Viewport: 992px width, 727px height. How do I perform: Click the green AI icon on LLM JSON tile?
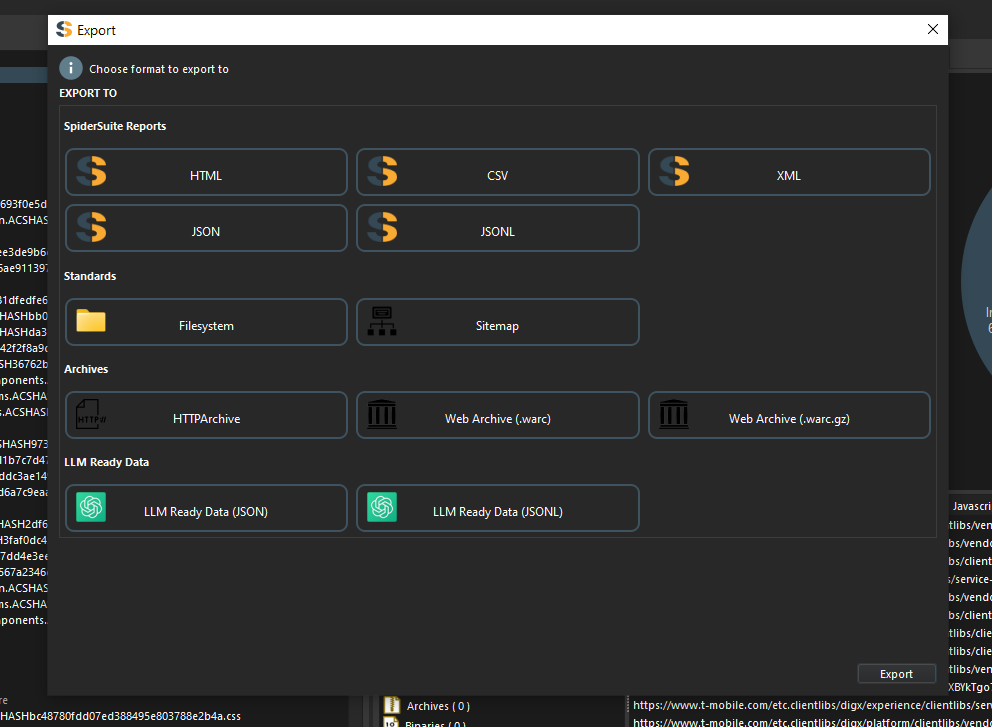[91, 507]
